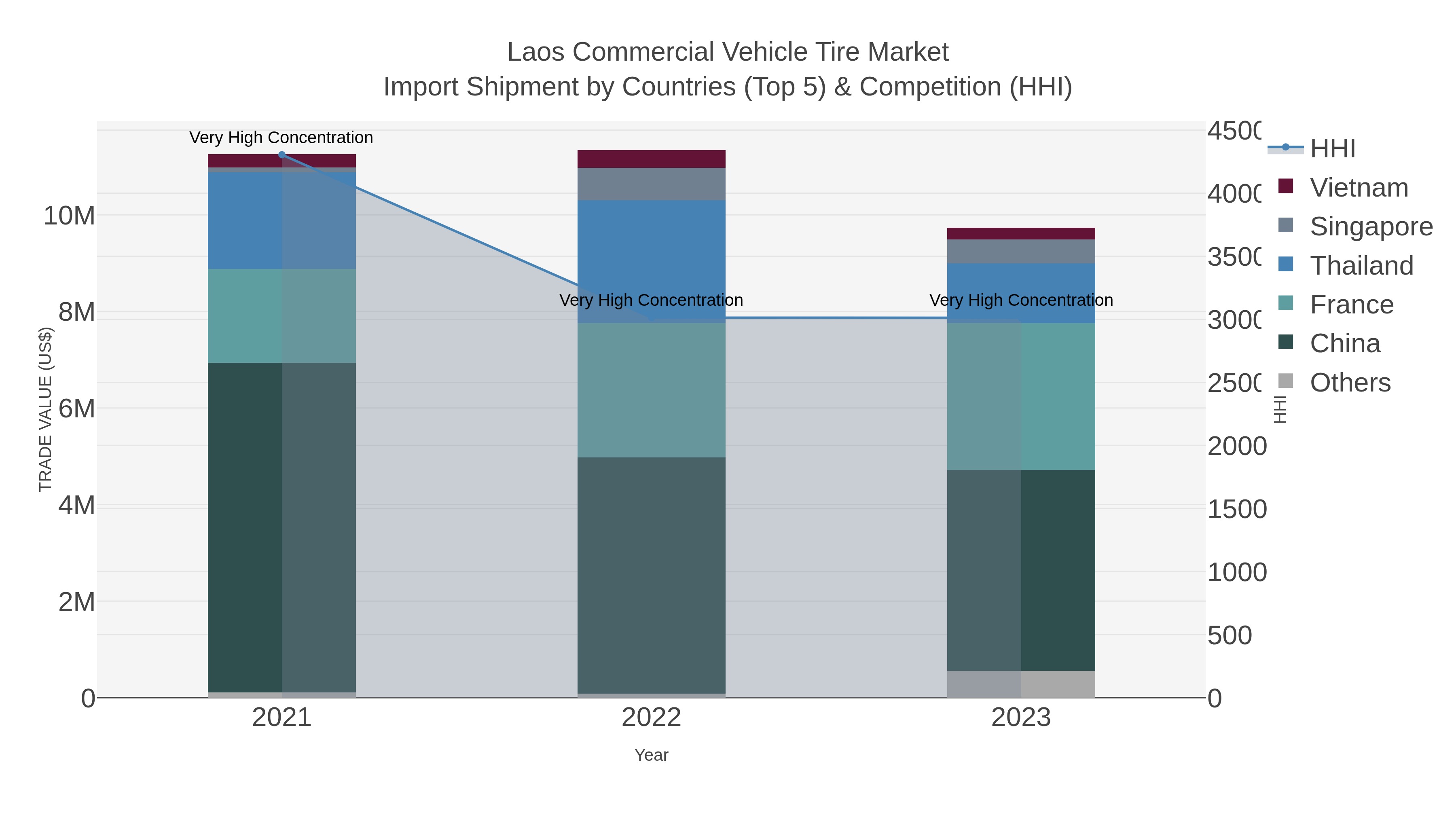
Task: Toggle the Vietnam legend entry
Action: pos(1343,188)
